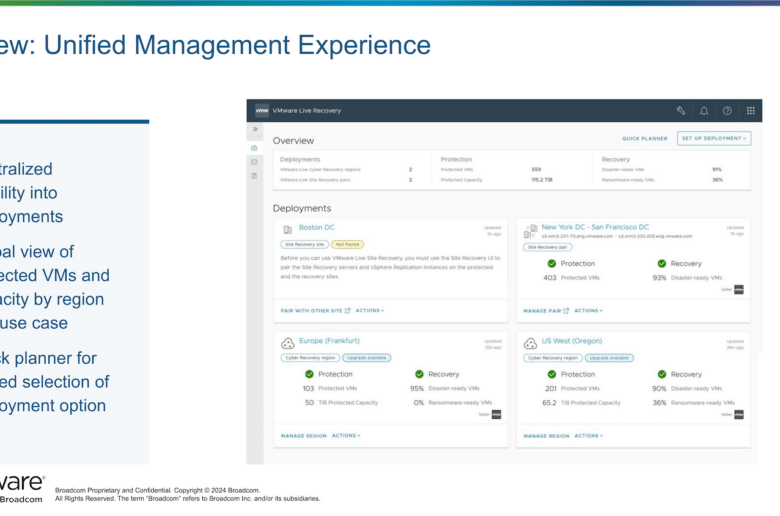Click the Not Paired status badge
Screen dimensions: 780x516
[347, 244]
